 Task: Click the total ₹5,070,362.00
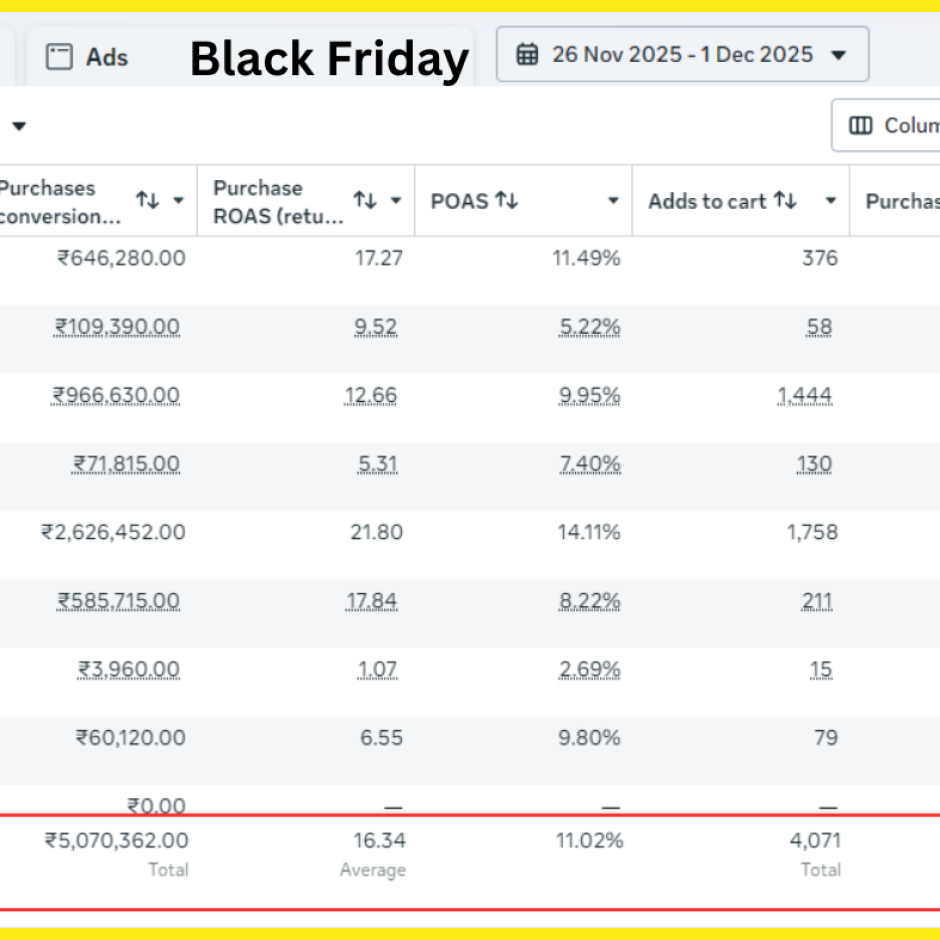pos(117,840)
